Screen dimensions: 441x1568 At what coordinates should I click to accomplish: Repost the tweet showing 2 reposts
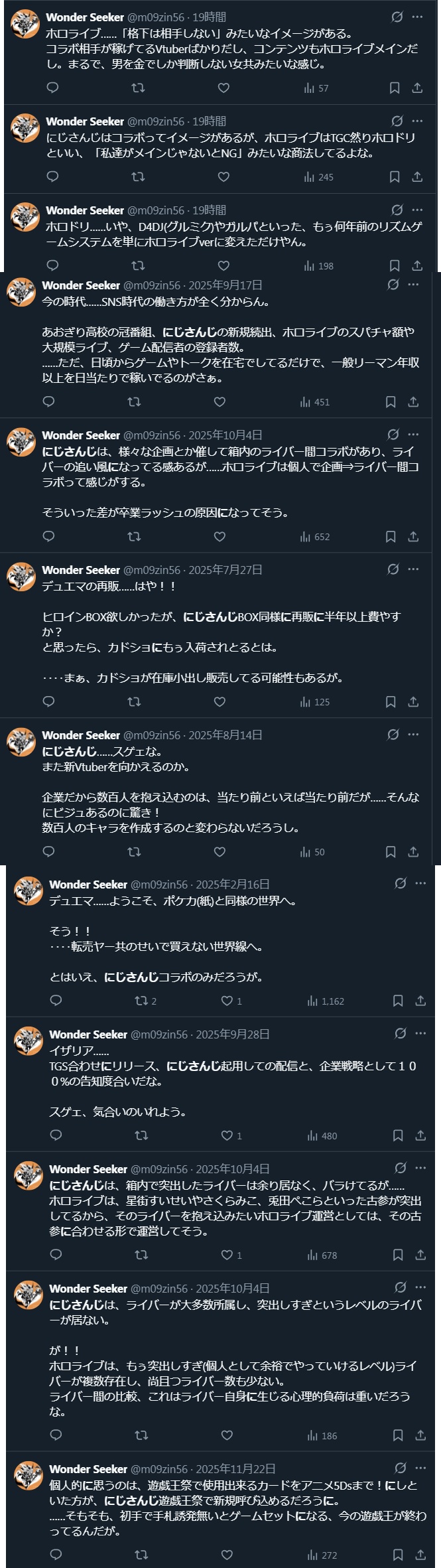[x=145, y=1001]
